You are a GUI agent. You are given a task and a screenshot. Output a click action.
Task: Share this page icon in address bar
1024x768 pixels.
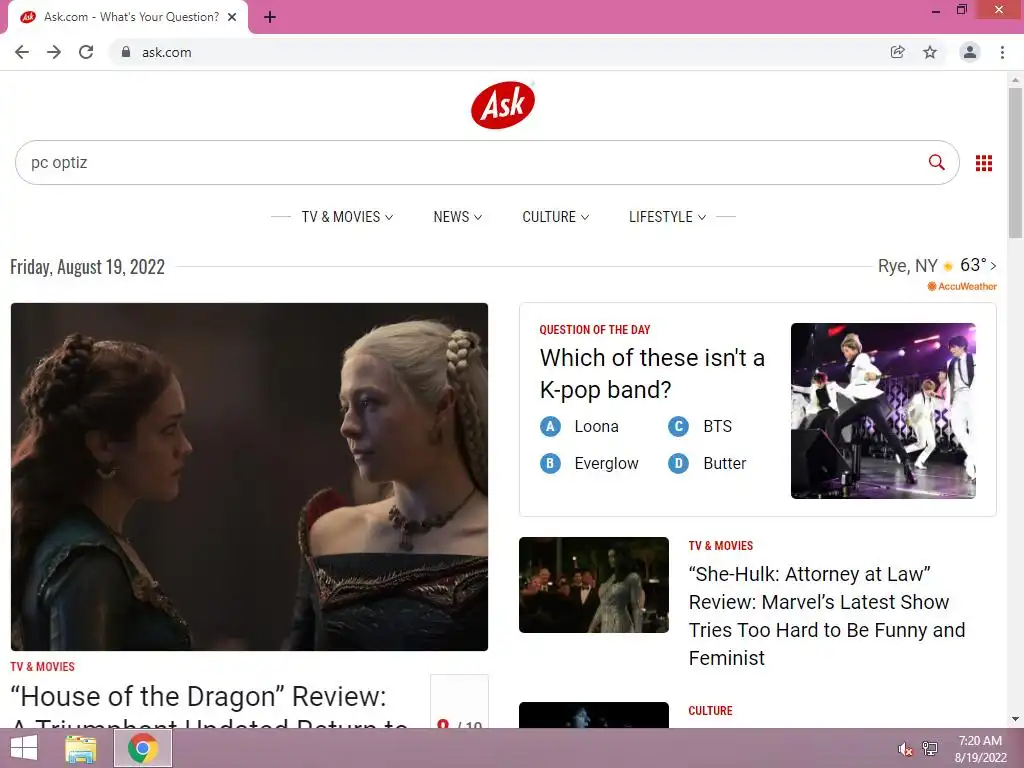pyautogui.click(x=897, y=52)
